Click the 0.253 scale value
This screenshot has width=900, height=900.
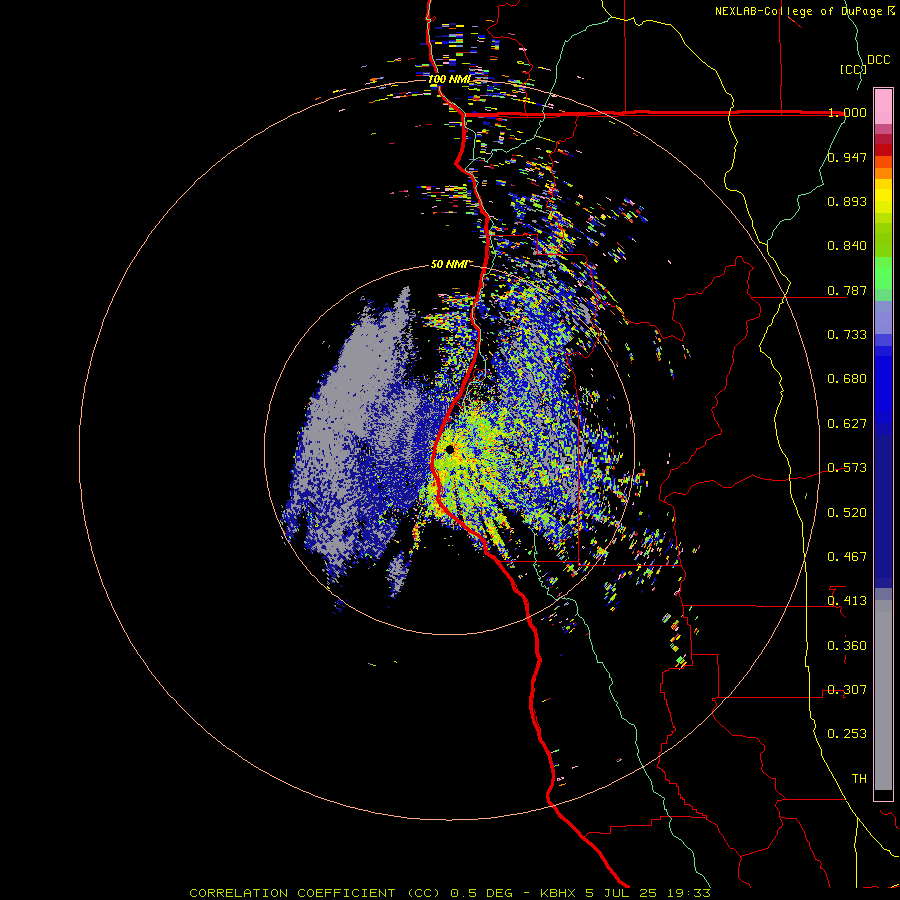[847, 734]
